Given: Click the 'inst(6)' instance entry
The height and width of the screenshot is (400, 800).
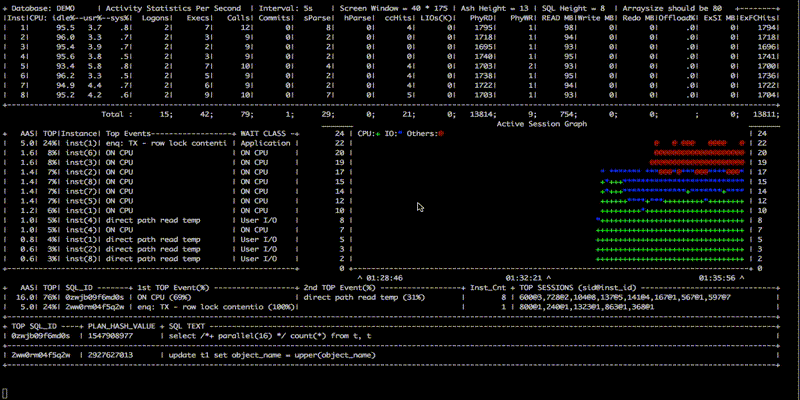Looking at the screenshot, I should click(x=83, y=153).
